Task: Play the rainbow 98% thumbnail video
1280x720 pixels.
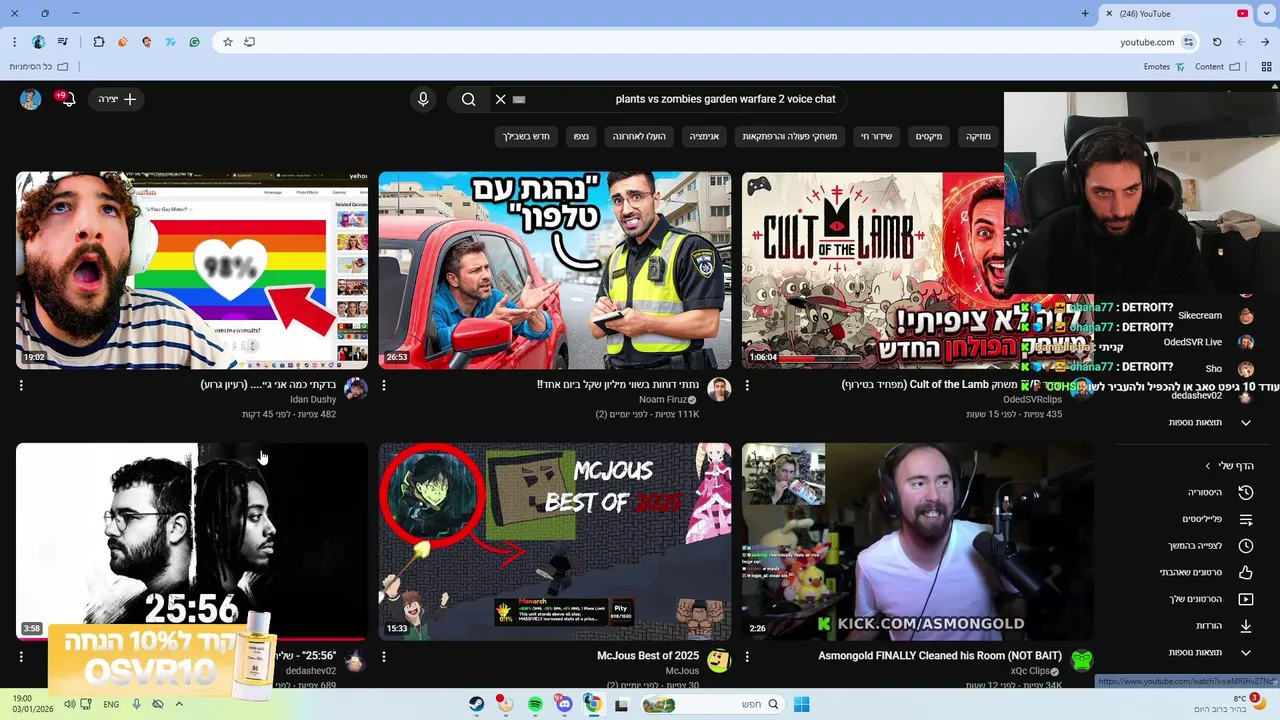Action: [x=192, y=271]
